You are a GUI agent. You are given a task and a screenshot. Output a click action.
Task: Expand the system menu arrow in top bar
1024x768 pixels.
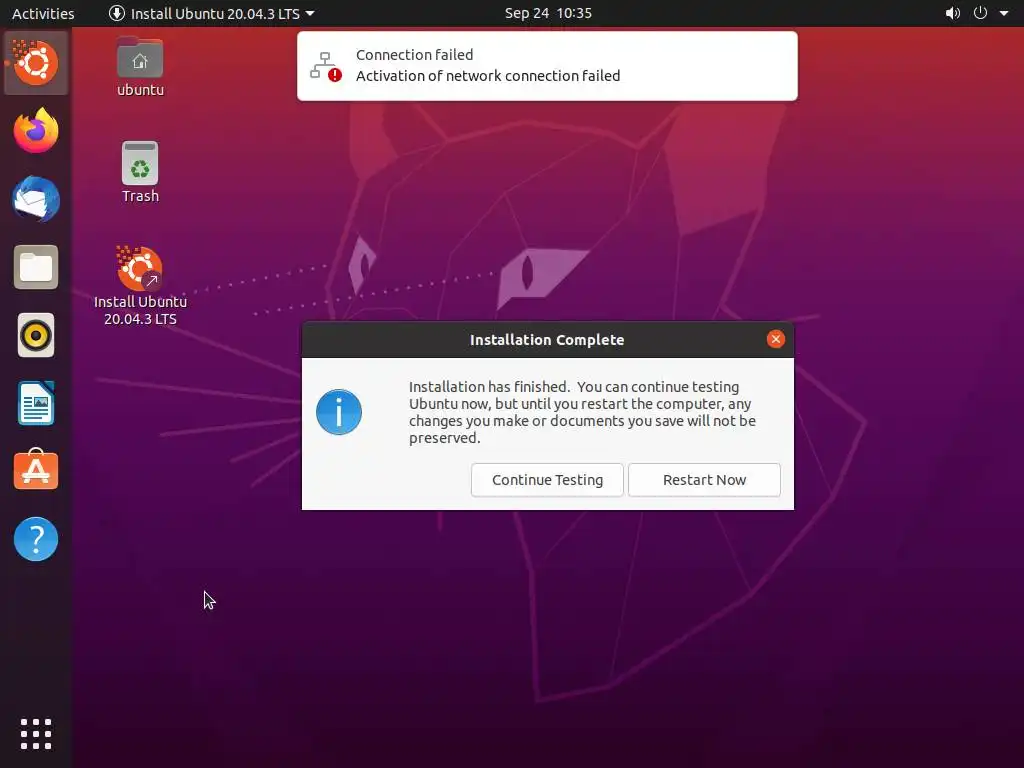point(1004,13)
